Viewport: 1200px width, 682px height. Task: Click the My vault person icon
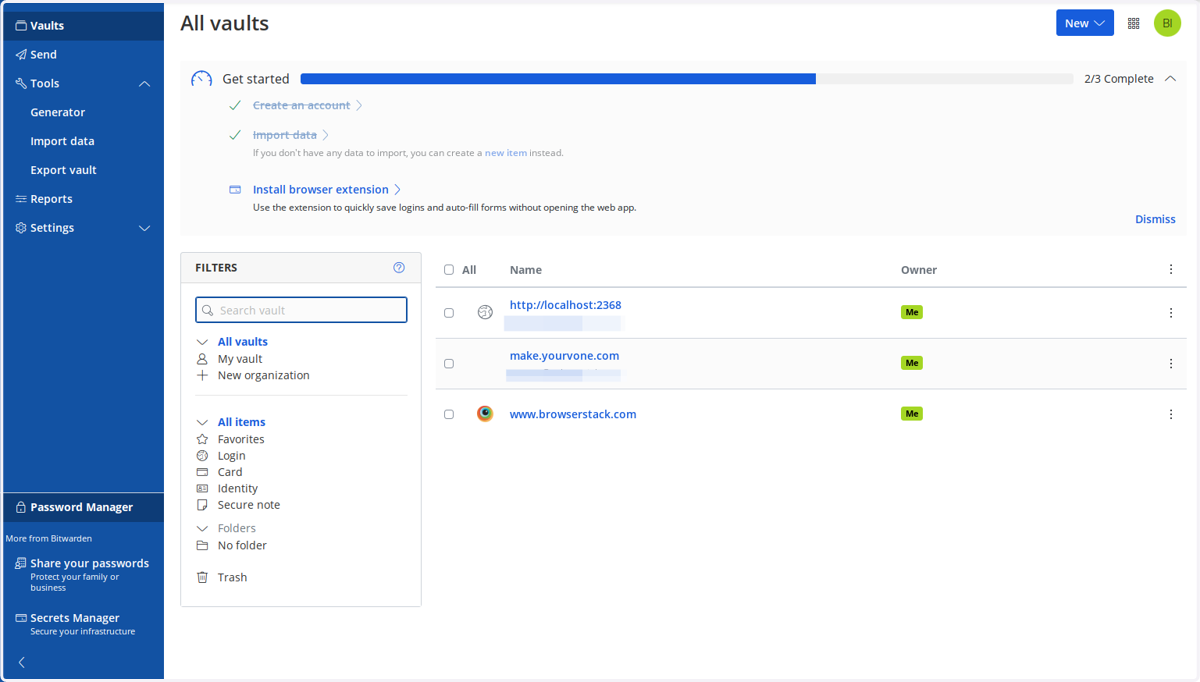pyautogui.click(x=202, y=359)
